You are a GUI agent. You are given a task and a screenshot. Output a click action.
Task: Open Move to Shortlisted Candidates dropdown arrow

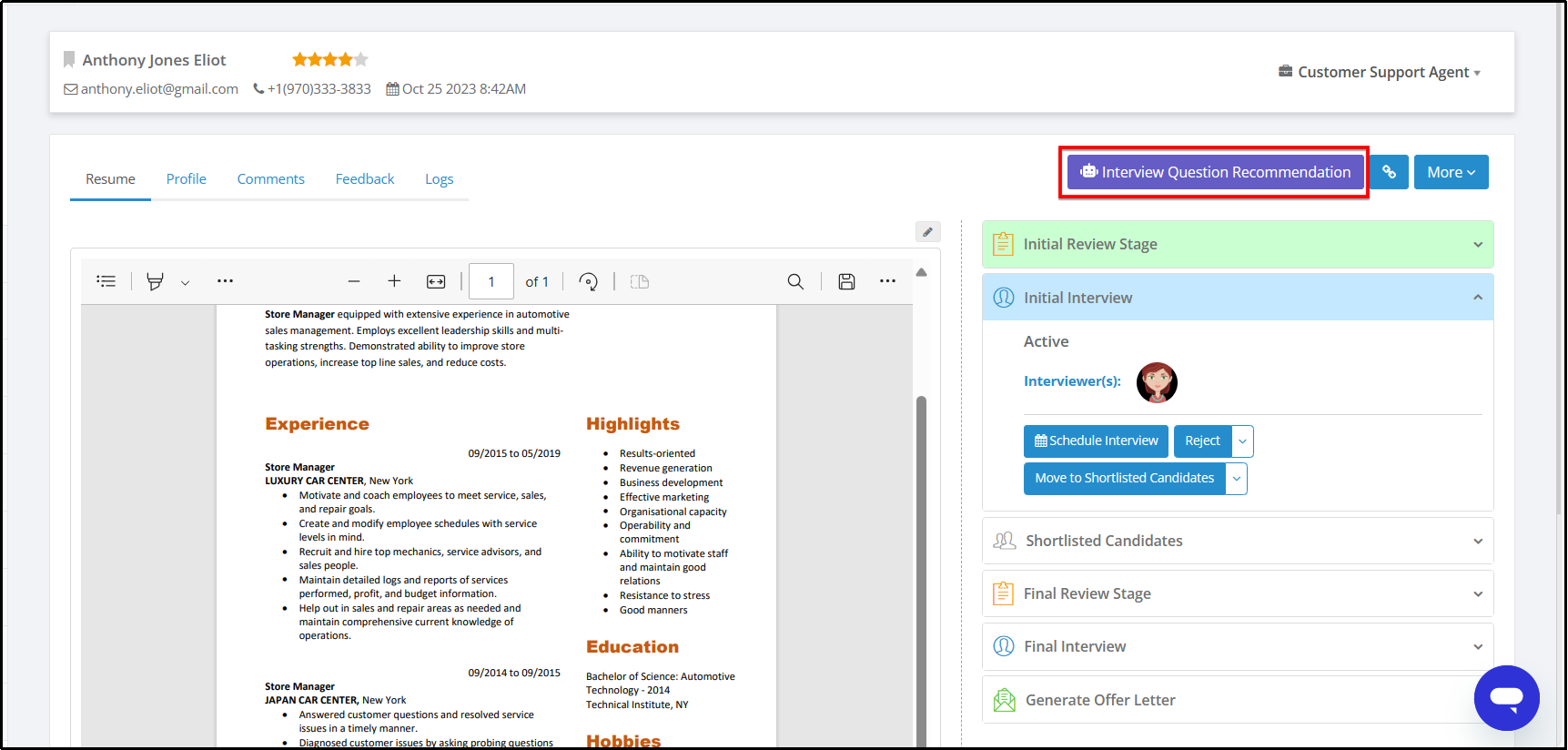[x=1236, y=478]
